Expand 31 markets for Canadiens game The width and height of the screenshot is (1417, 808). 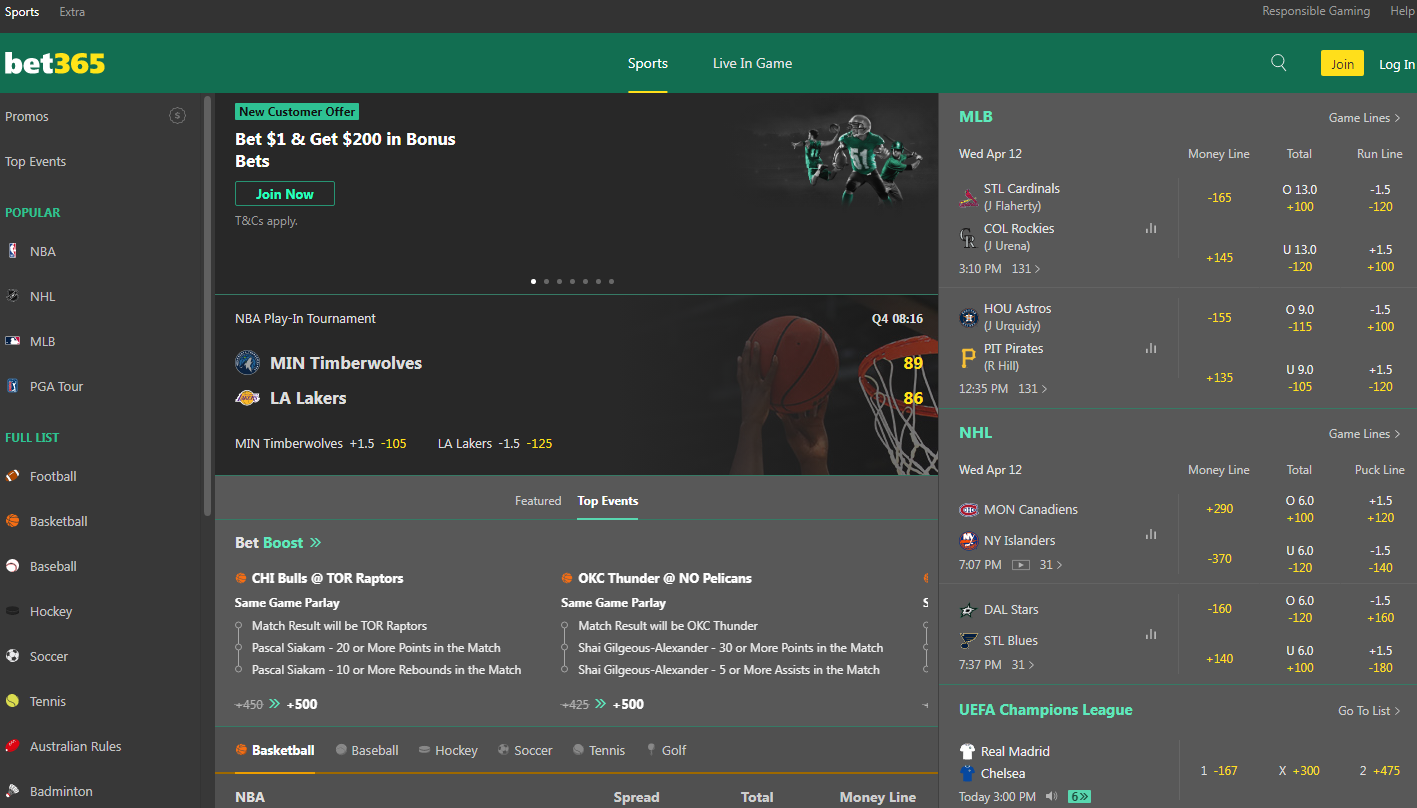coord(1050,565)
